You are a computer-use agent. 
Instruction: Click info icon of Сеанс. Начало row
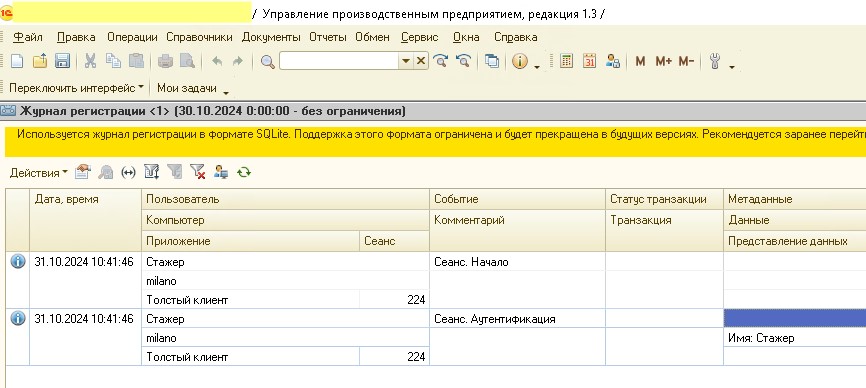(18, 262)
